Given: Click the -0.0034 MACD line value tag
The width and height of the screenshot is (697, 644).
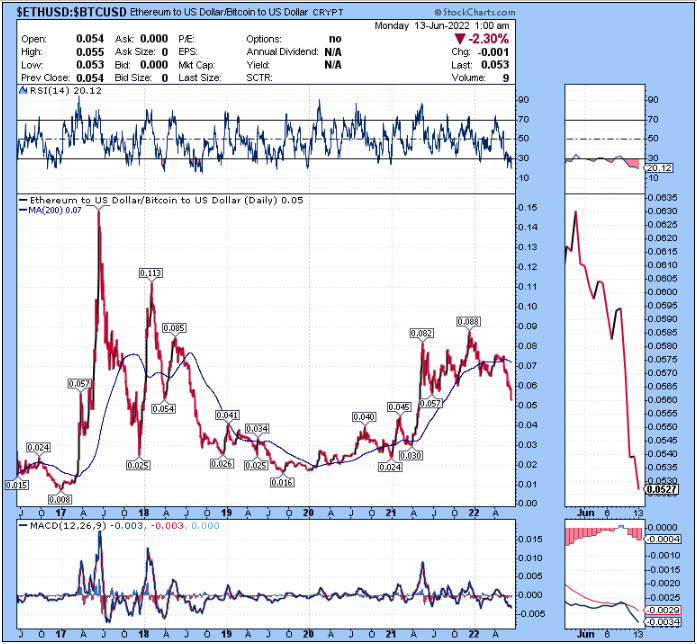Looking at the screenshot, I should pyautogui.click(x=663, y=622).
